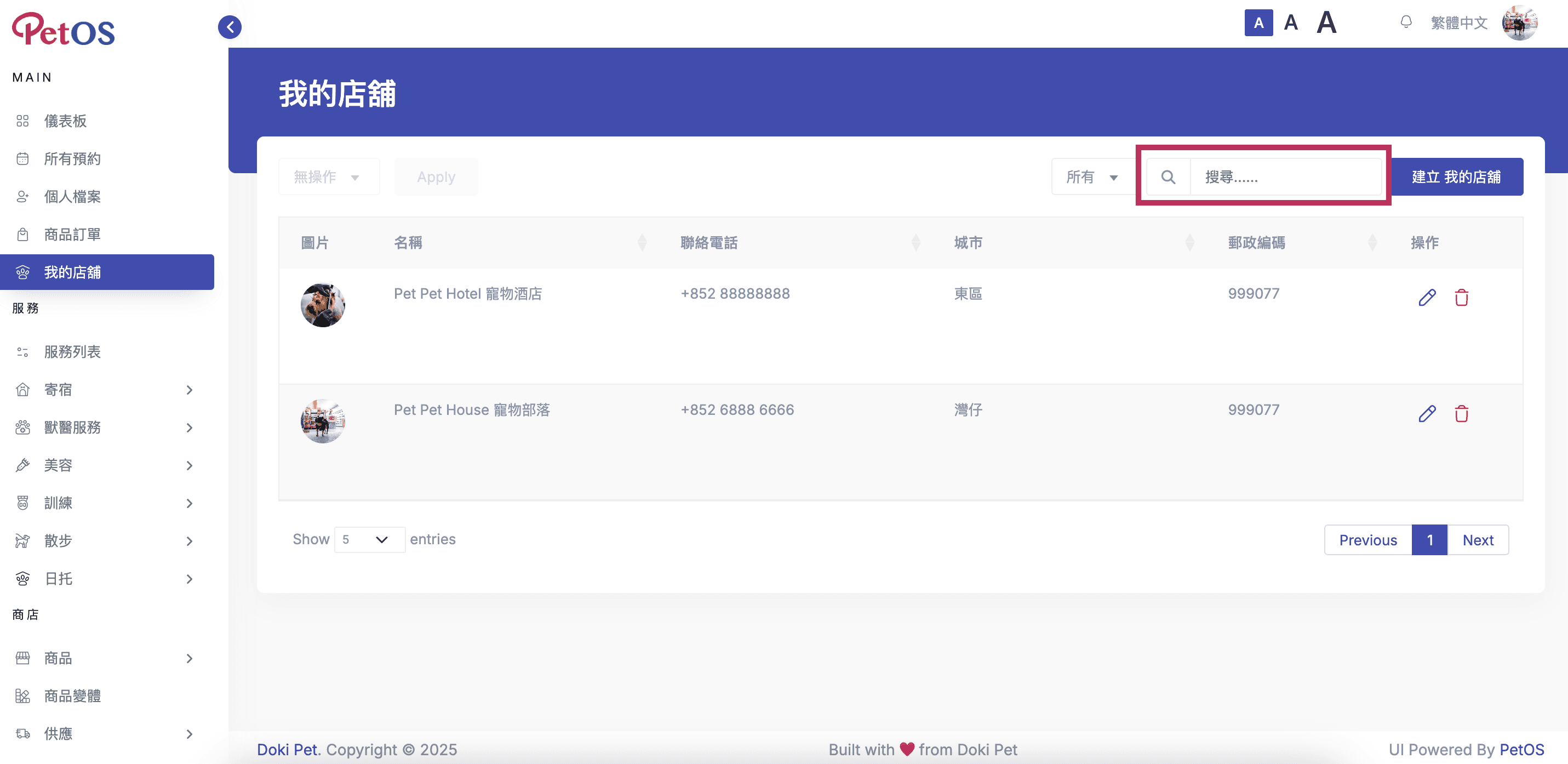
Task: Click the 獸醫服務 paw icon
Action: (22, 427)
